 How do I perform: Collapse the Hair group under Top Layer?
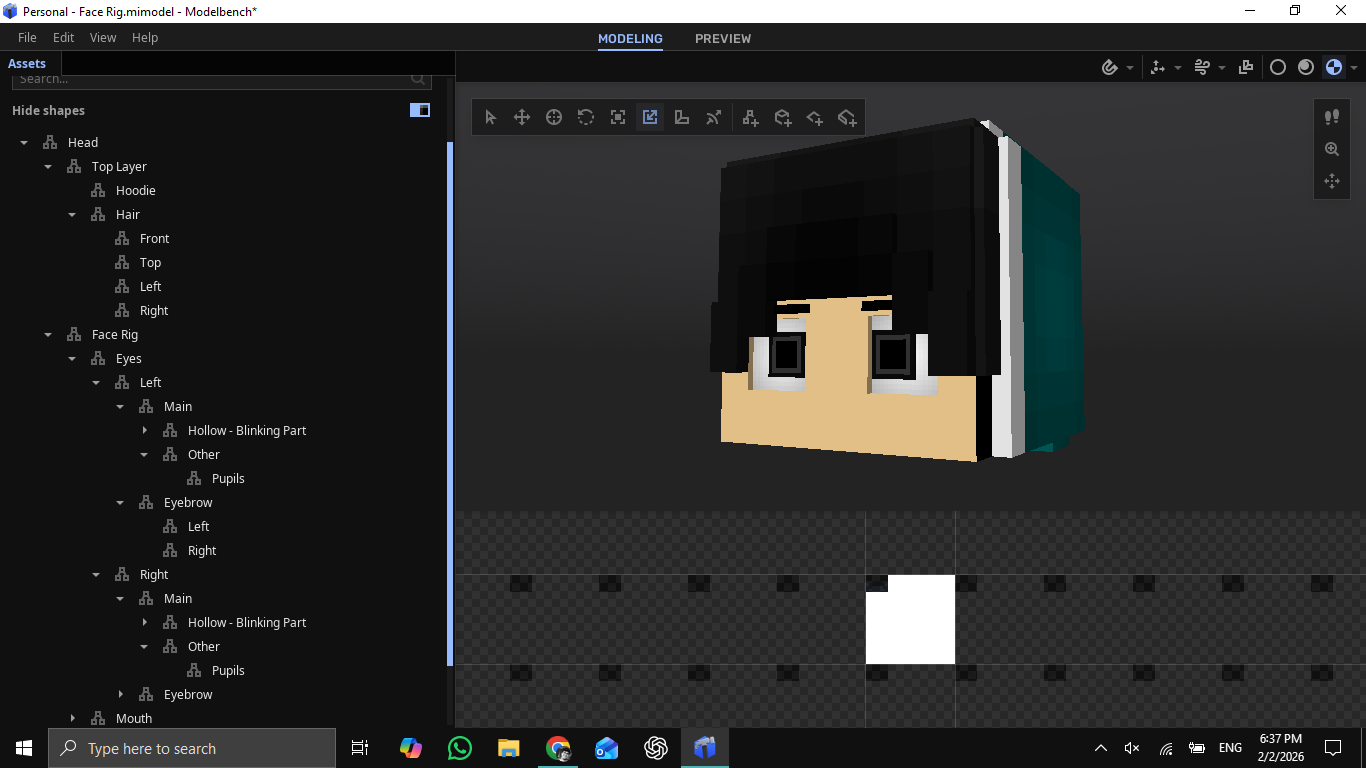71,214
